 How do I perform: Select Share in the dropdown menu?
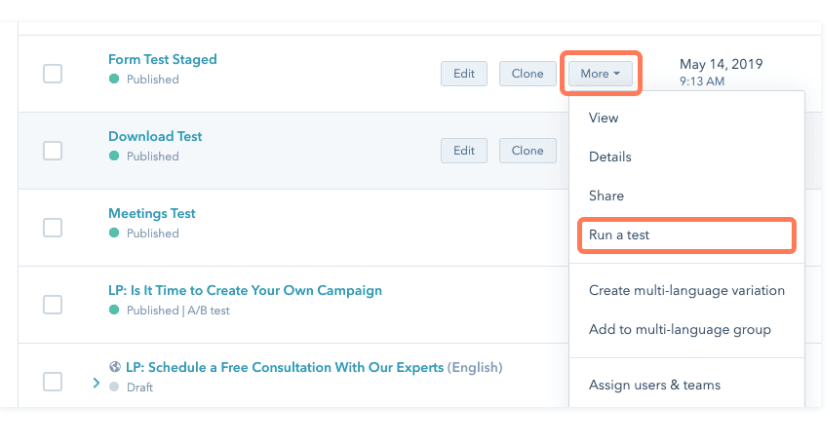tap(606, 196)
